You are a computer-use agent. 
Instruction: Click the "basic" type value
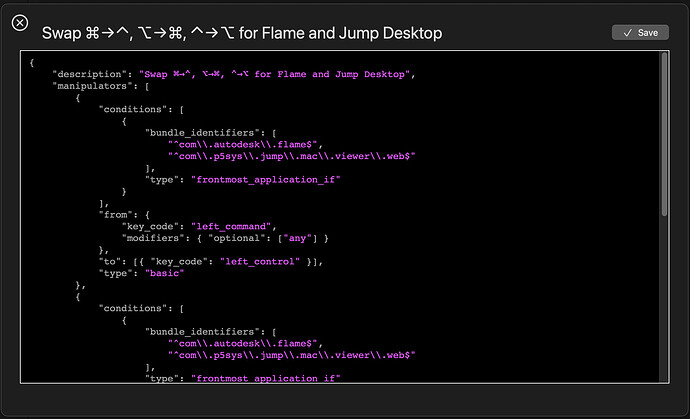pos(165,273)
